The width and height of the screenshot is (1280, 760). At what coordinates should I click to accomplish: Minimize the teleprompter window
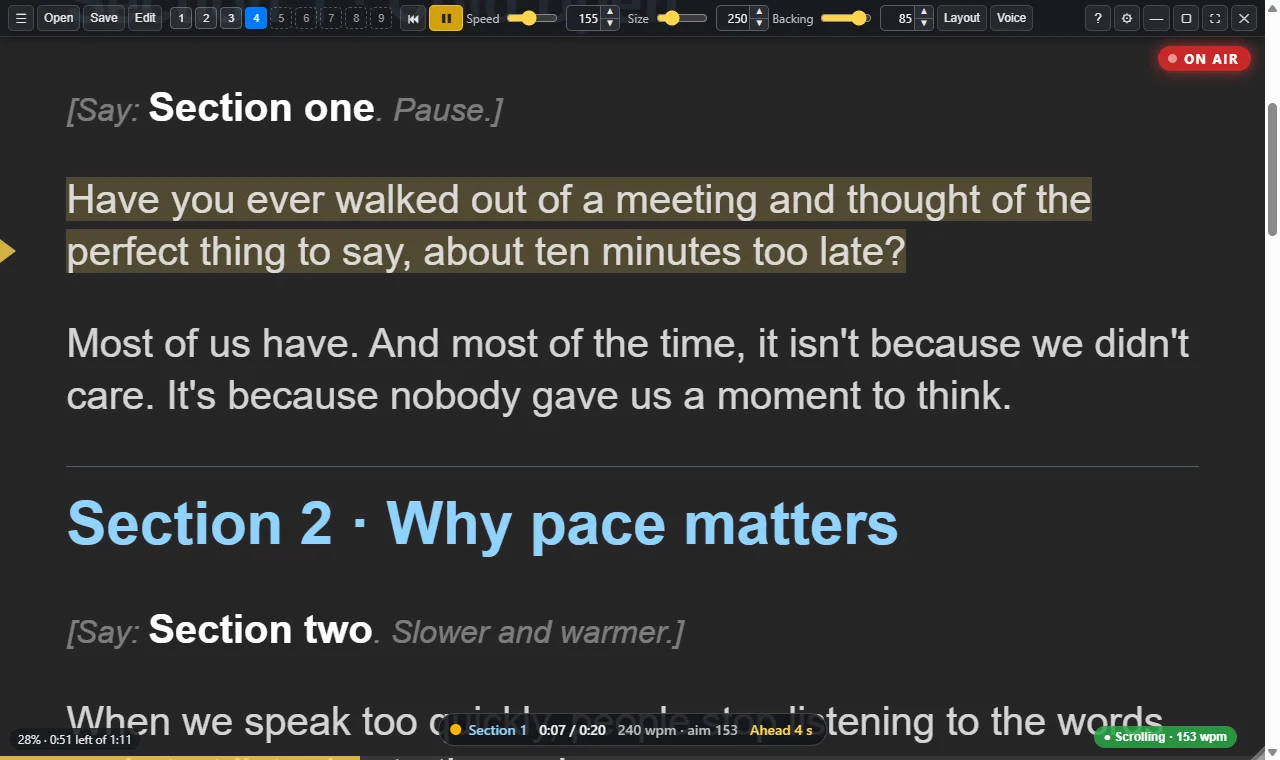1156,18
